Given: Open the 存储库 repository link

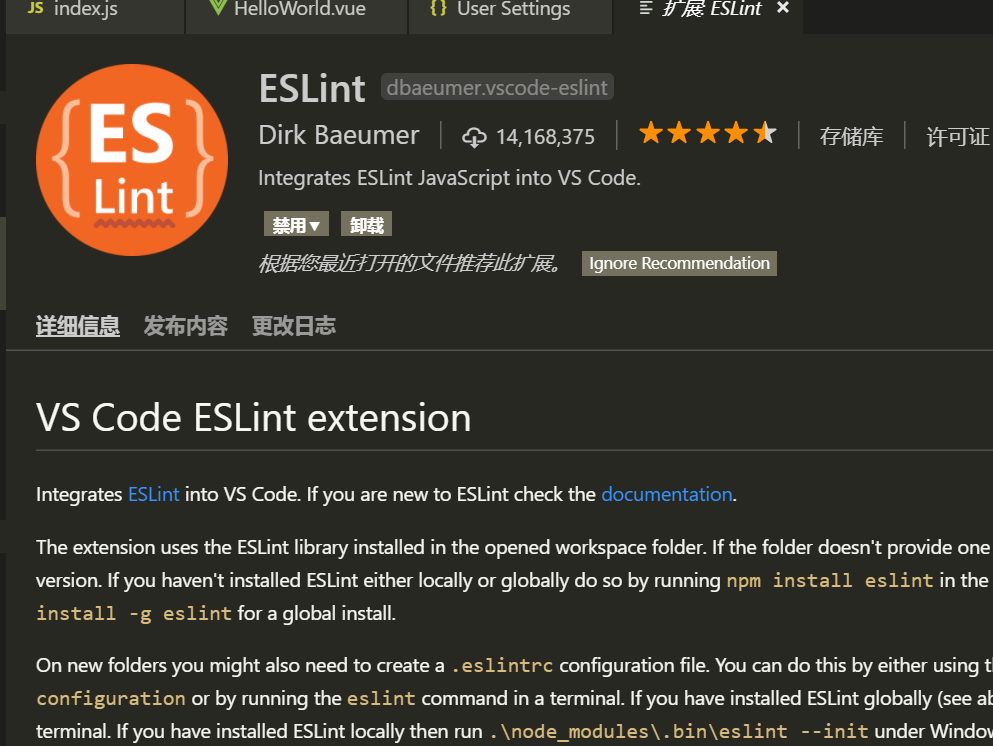Looking at the screenshot, I should click(851, 136).
